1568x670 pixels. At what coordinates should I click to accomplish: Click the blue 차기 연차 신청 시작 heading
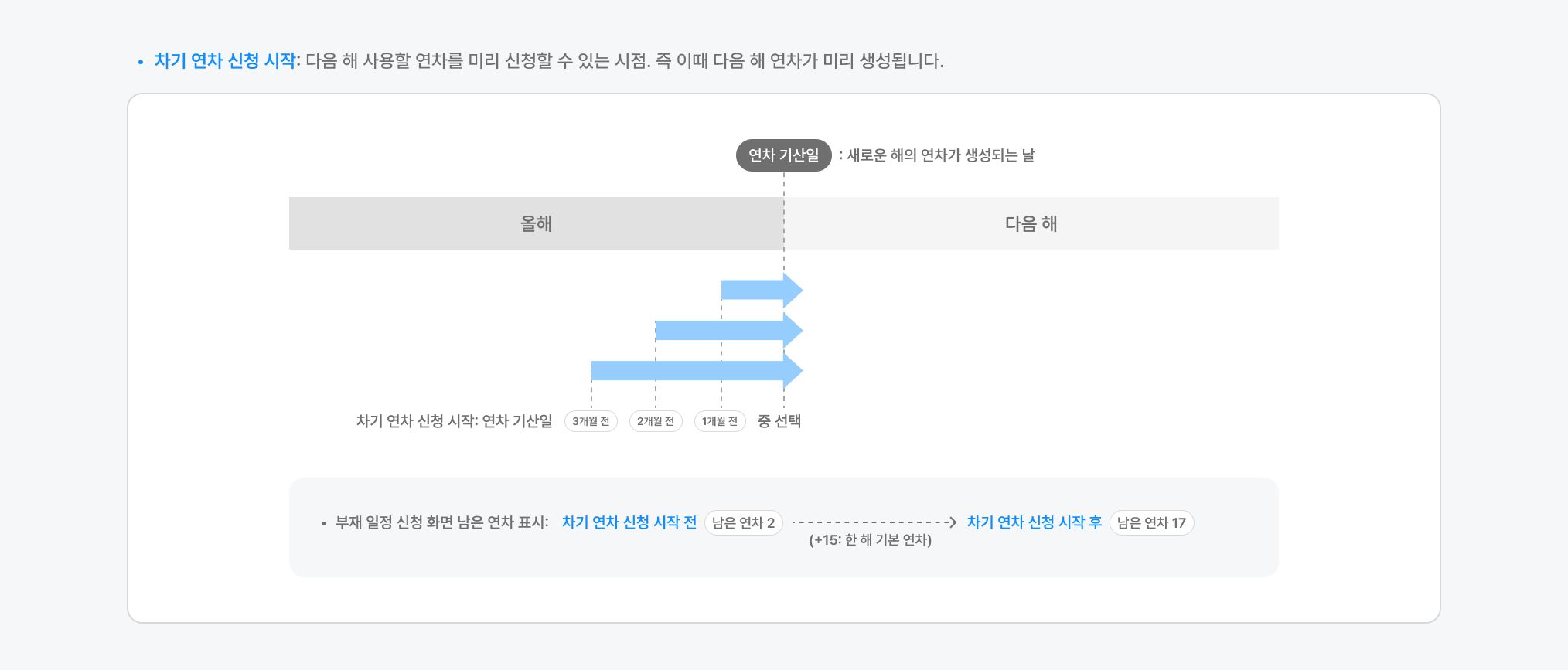pos(225,61)
